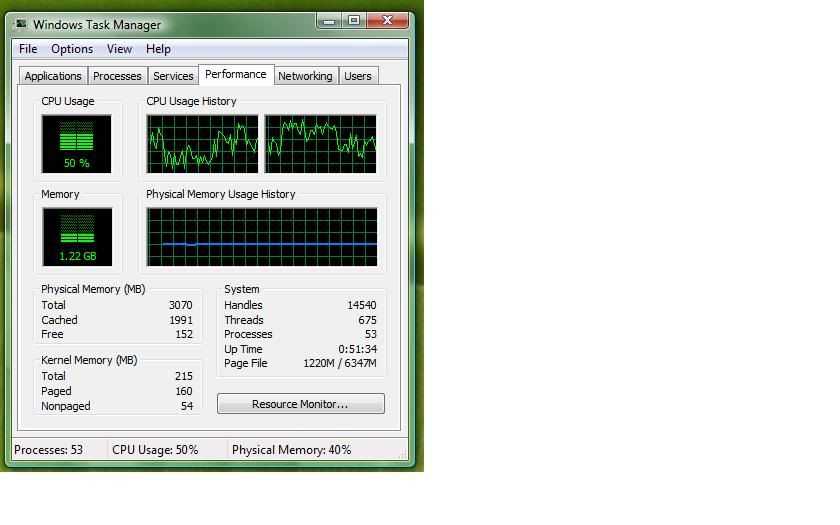840x525 pixels.
Task: Switch to the Processes tab
Action: (x=117, y=76)
